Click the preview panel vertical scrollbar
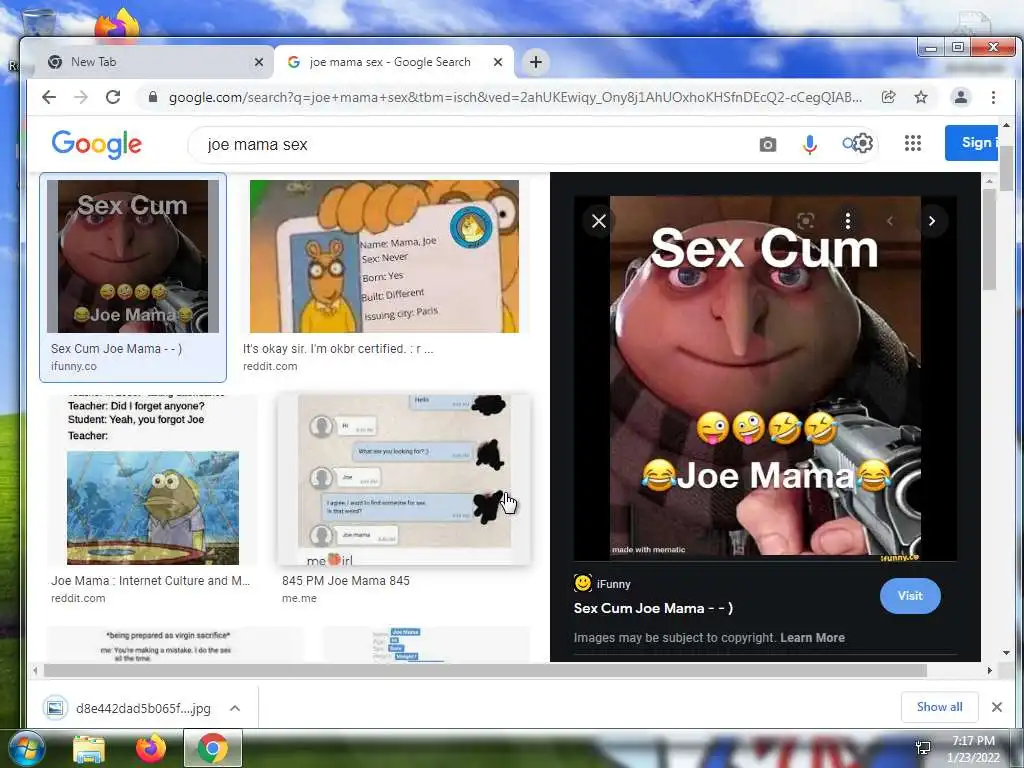 pyautogui.click(x=989, y=240)
